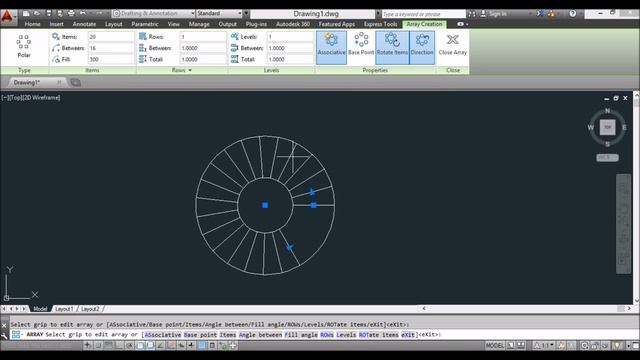Switch to the Annotate ribbon tab
The height and width of the screenshot is (360, 640).
click(84, 24)
